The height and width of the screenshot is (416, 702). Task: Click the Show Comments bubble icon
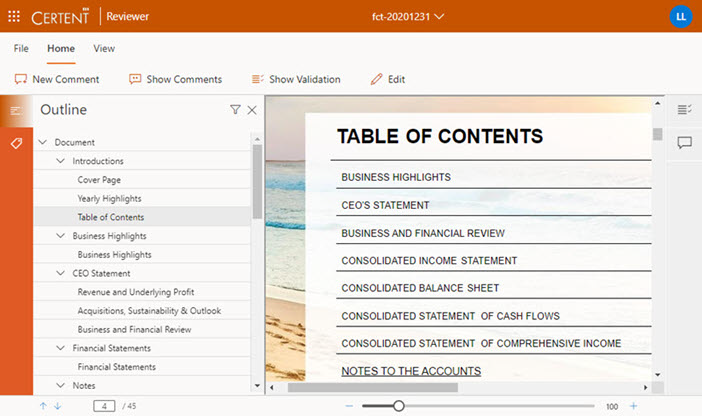click(x=135, y=79)
